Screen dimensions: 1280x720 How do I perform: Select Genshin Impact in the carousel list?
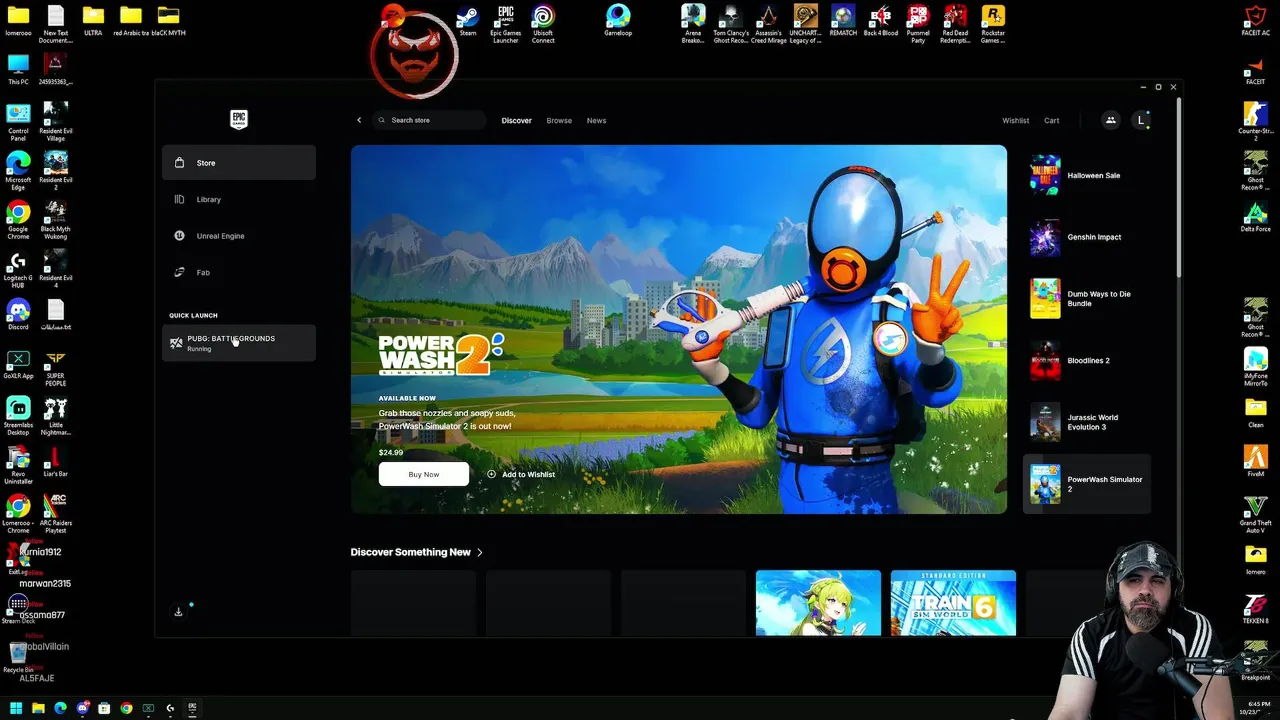1087,237
